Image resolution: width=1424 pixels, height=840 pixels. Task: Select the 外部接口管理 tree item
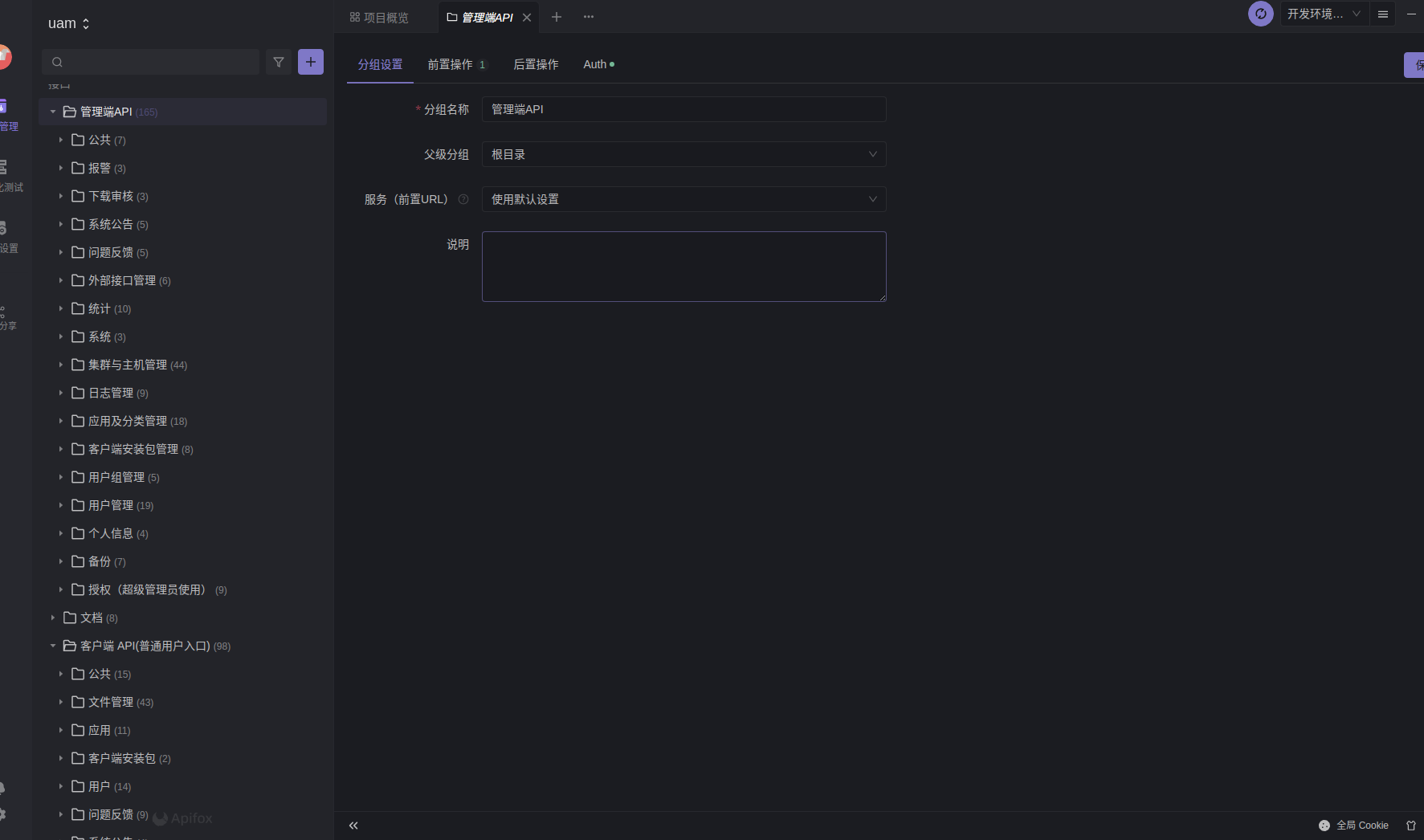pos(182,280)
